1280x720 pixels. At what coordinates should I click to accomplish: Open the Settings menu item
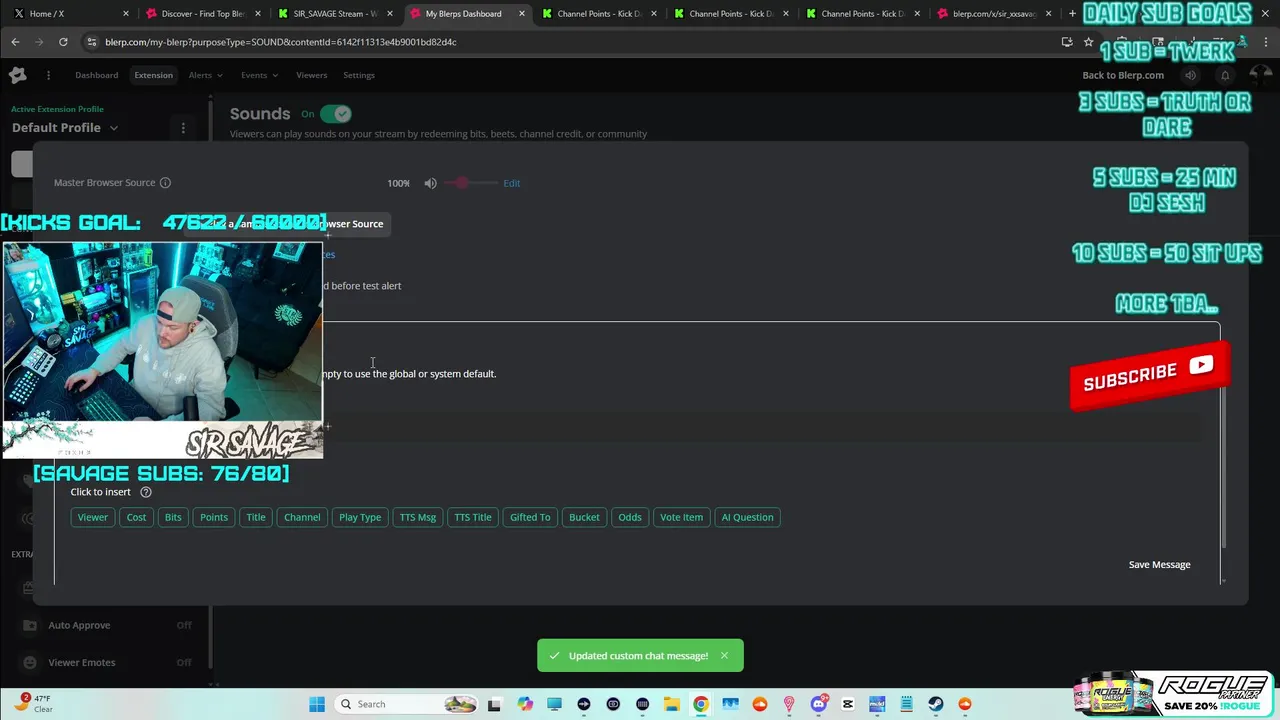pos(359,75)
